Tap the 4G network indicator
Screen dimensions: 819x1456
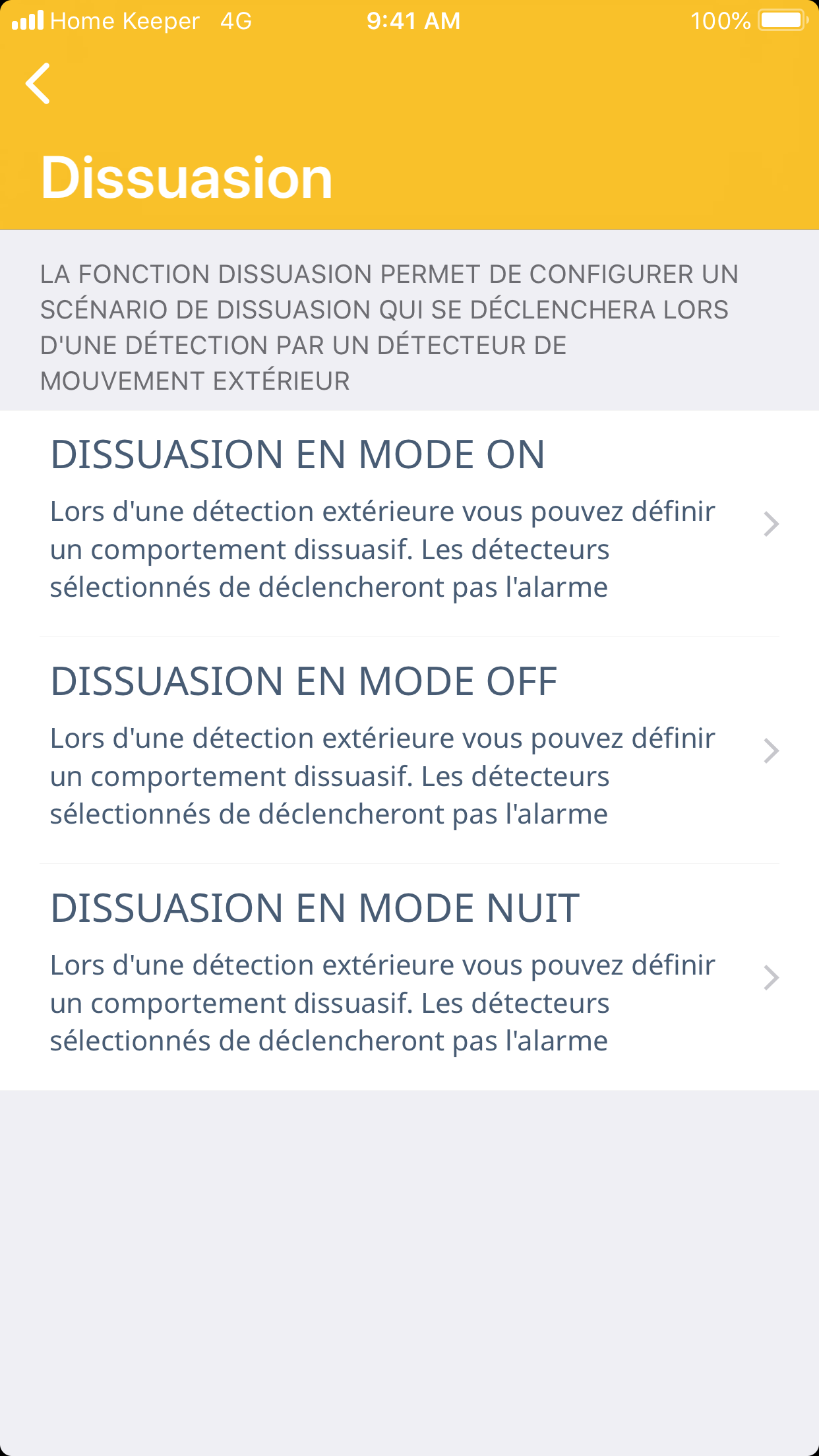(236, 21)
